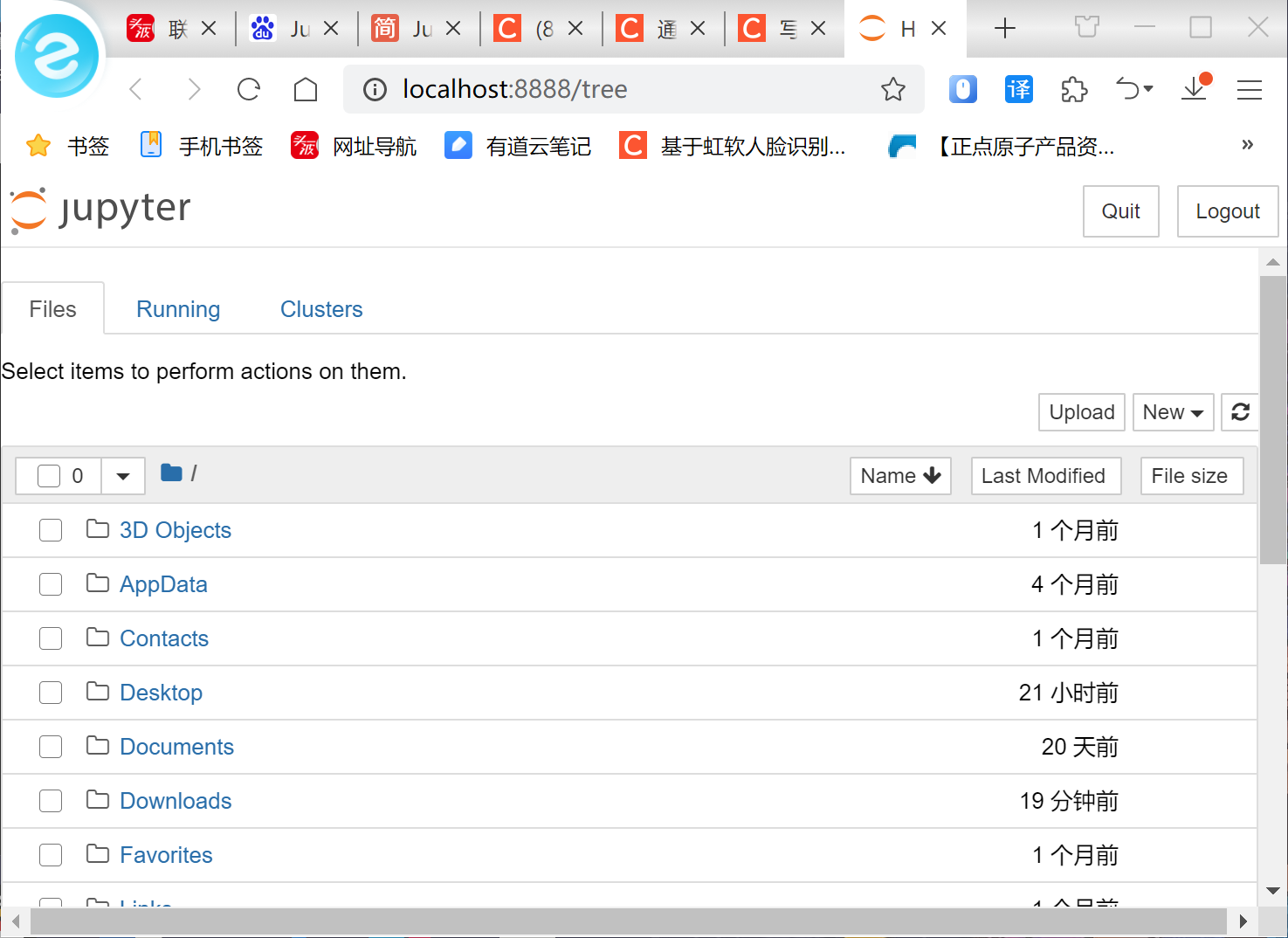
Task: Toggle the select-all items checkbox
Action: (48, 475)
